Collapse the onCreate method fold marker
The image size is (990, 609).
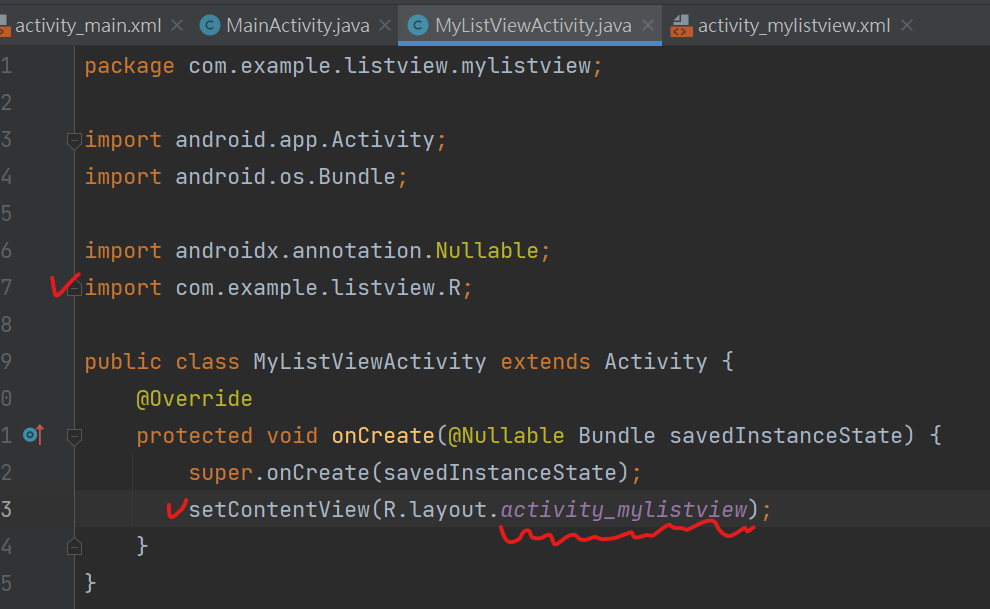[74, 436]
